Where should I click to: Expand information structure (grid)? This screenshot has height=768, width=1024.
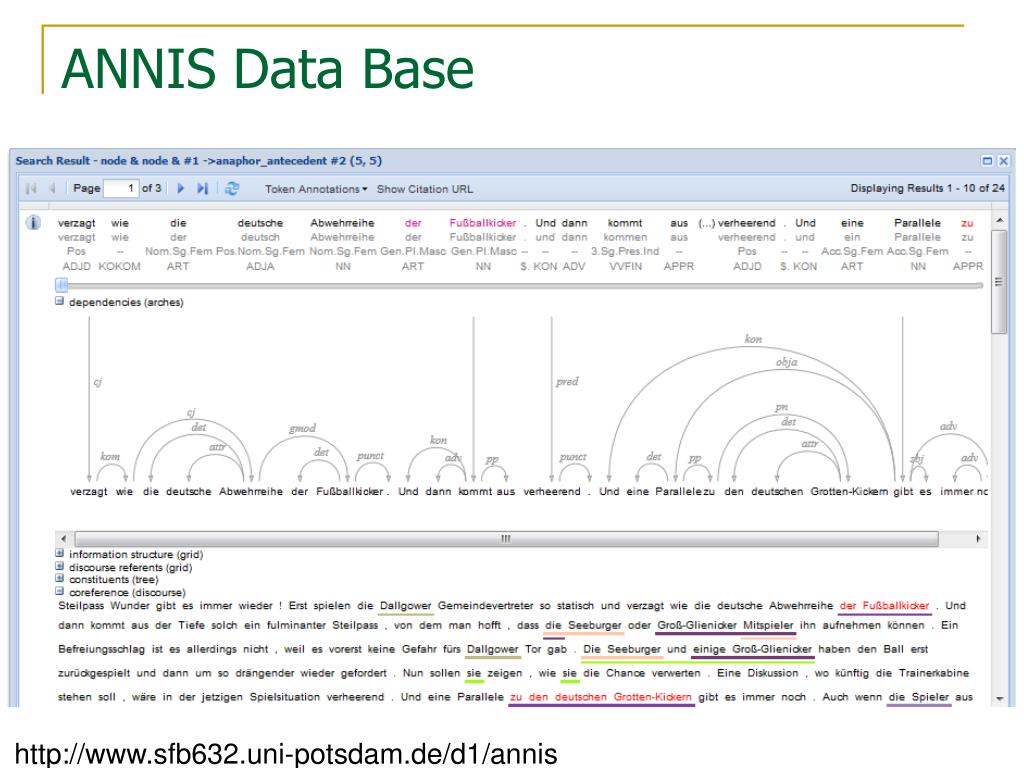pyautogui.click(x=59, y=553)
